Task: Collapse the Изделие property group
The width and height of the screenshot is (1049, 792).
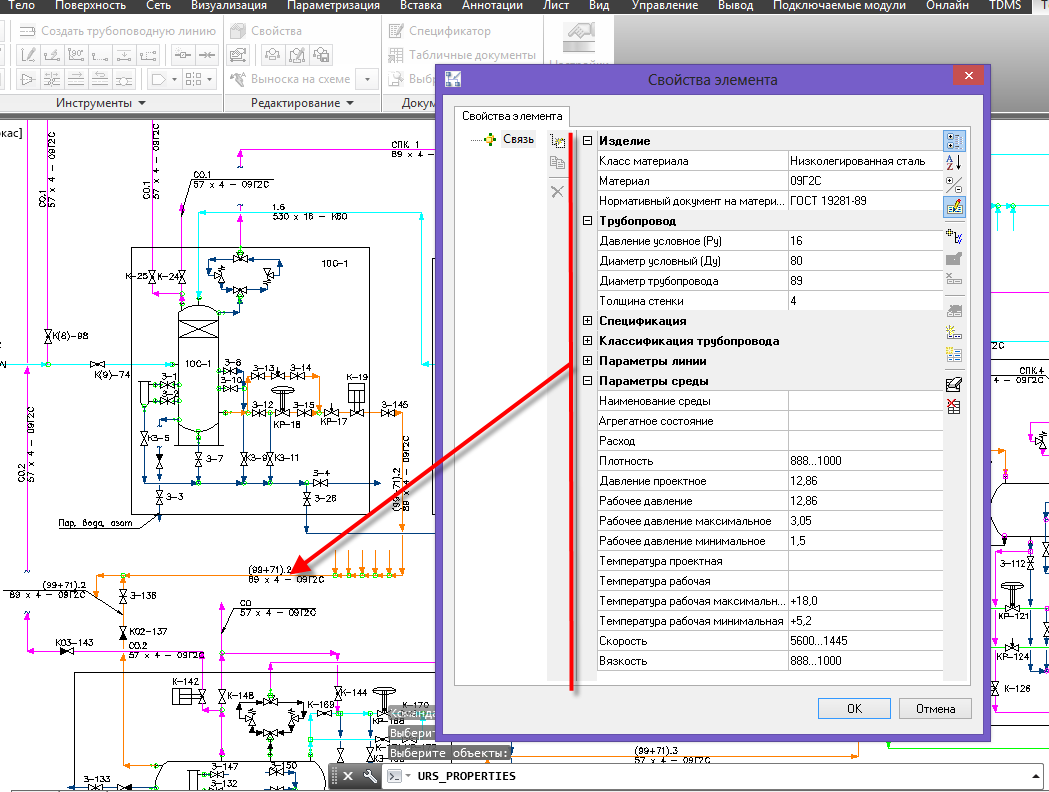Action: click(587, 140)
